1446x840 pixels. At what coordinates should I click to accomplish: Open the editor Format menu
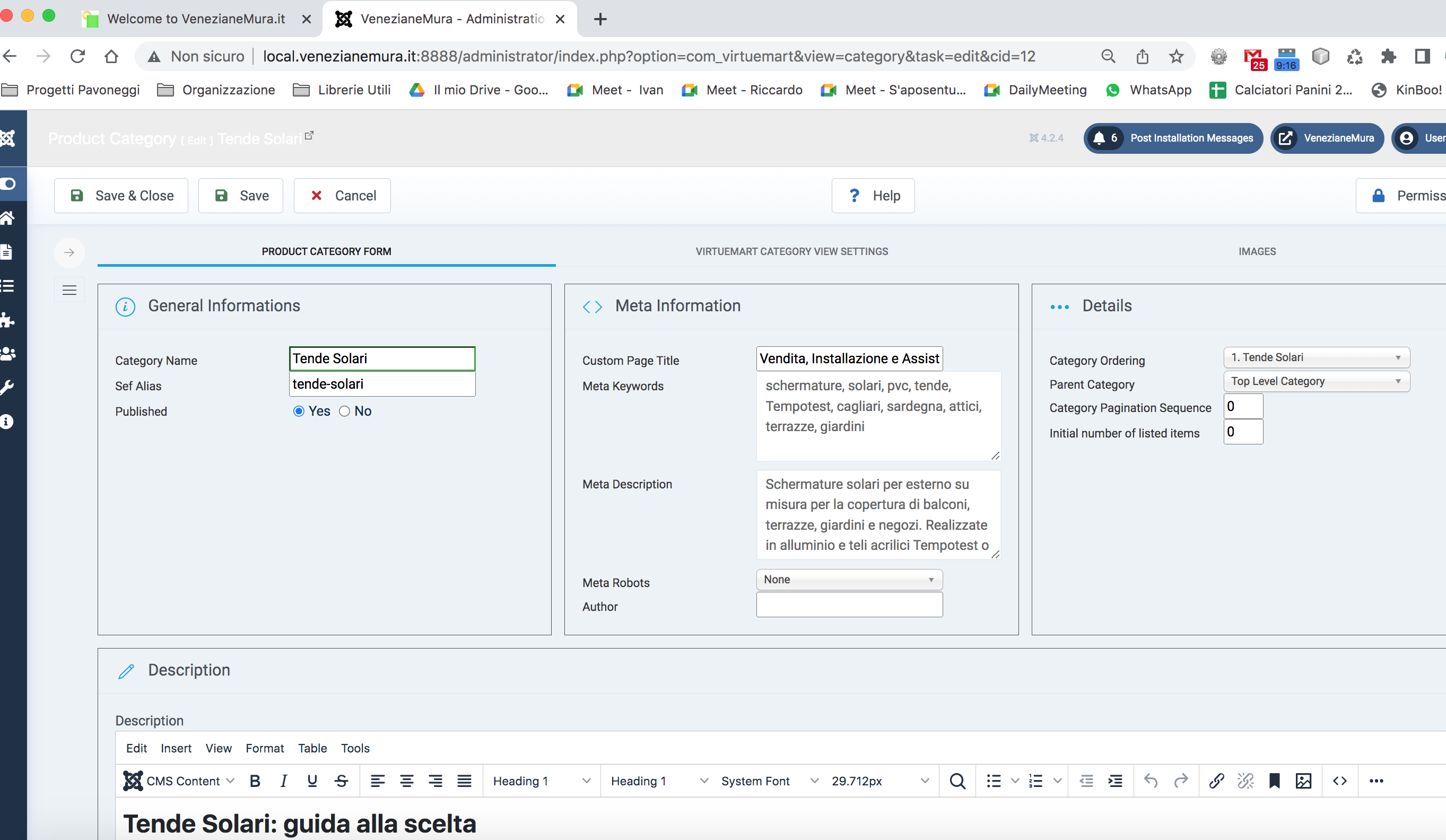(265, 748)
